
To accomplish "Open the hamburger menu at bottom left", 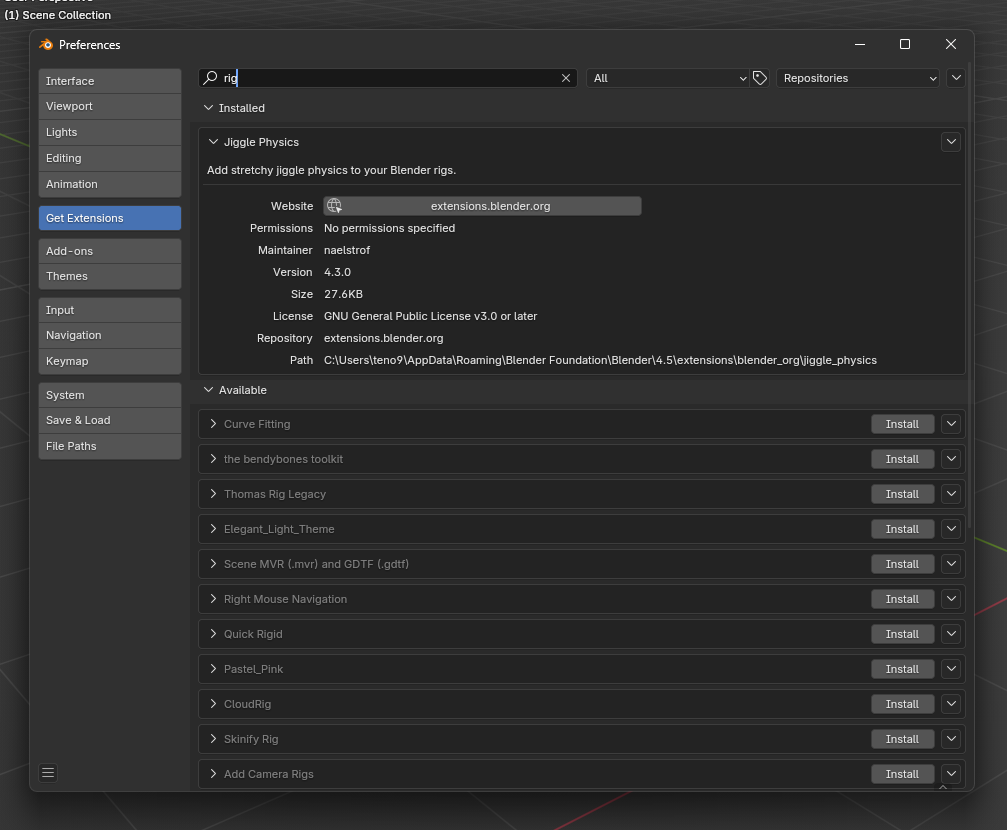I will [48, 772].
